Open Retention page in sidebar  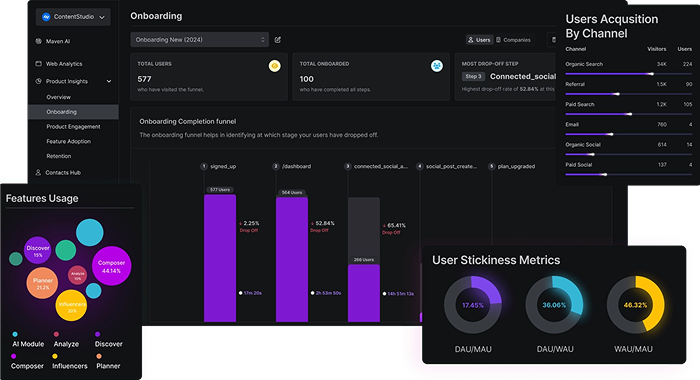click(58, 156)
